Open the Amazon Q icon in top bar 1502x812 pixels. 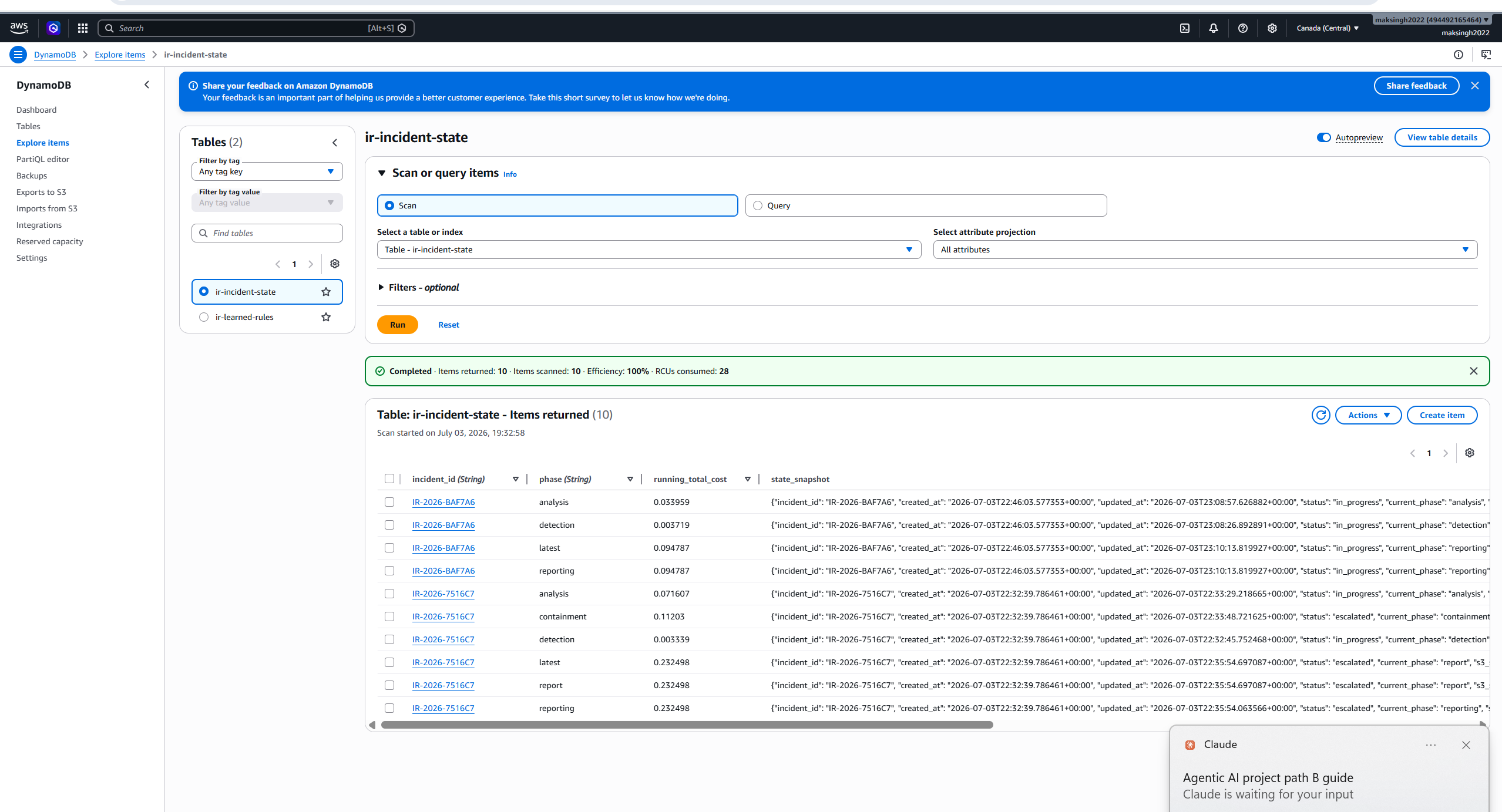(53, 28)
